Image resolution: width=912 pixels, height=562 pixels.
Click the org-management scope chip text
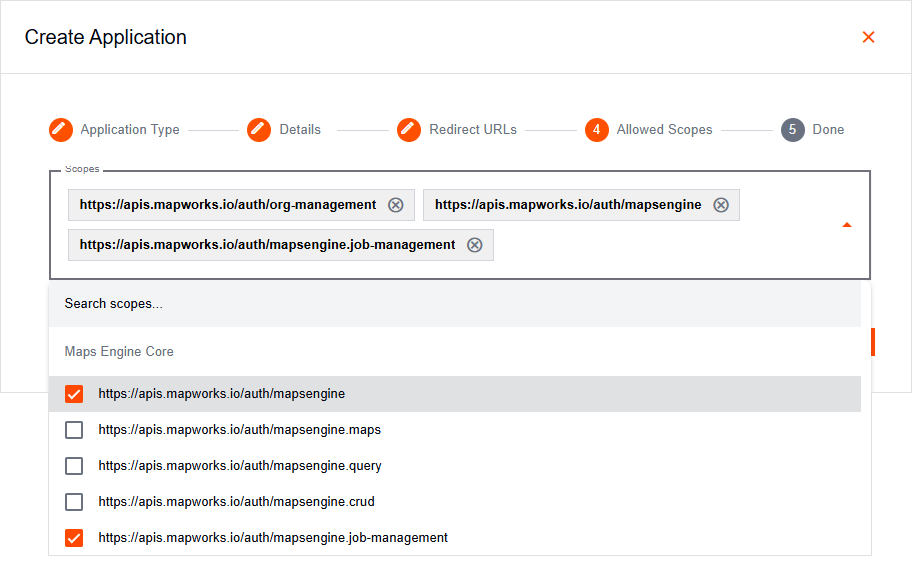coord(228,205)
